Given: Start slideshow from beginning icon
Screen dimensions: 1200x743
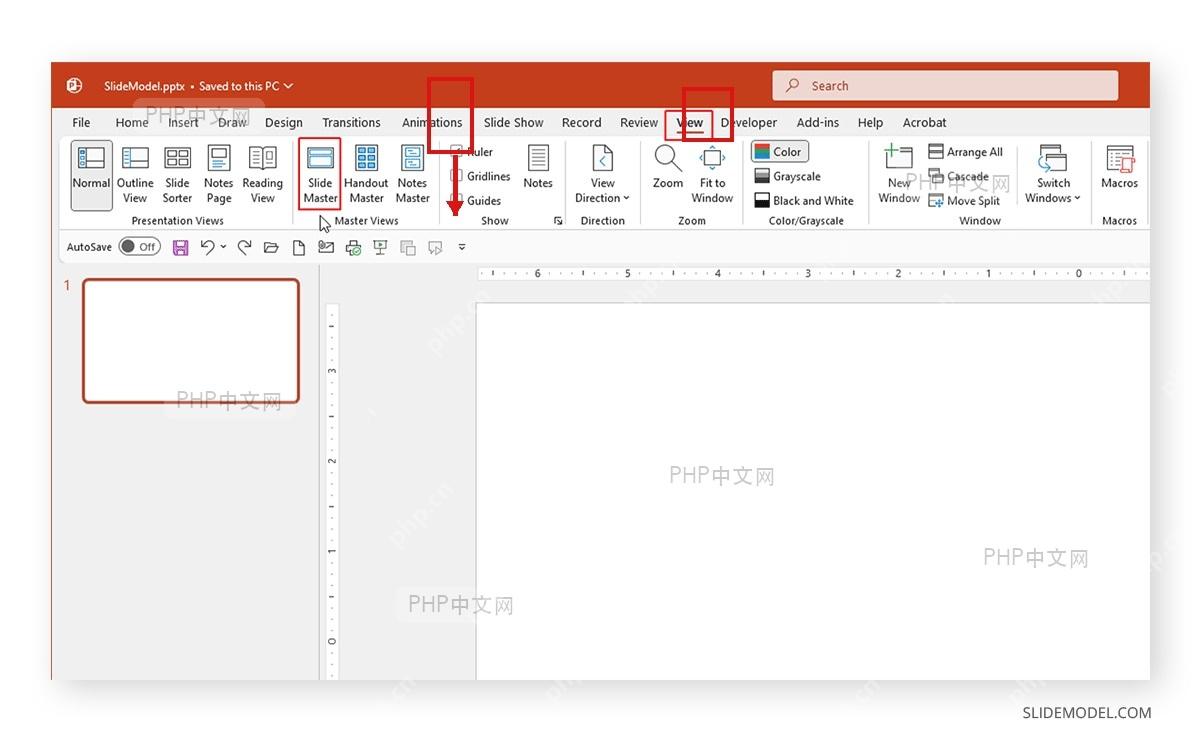Looking at the screenshot, I should tap(380, 247).
